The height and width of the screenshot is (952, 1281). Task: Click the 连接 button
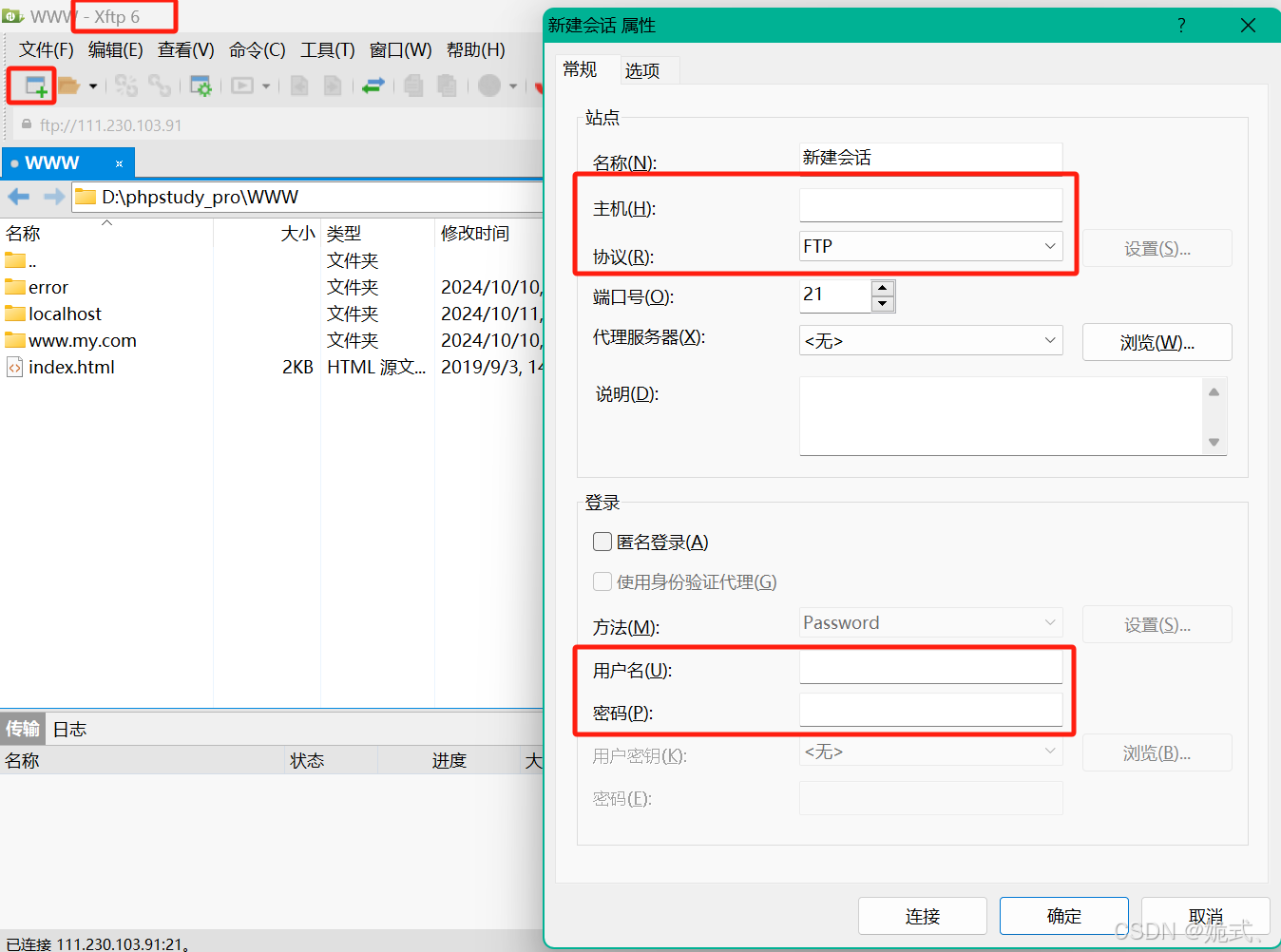[x=922, y=916]
